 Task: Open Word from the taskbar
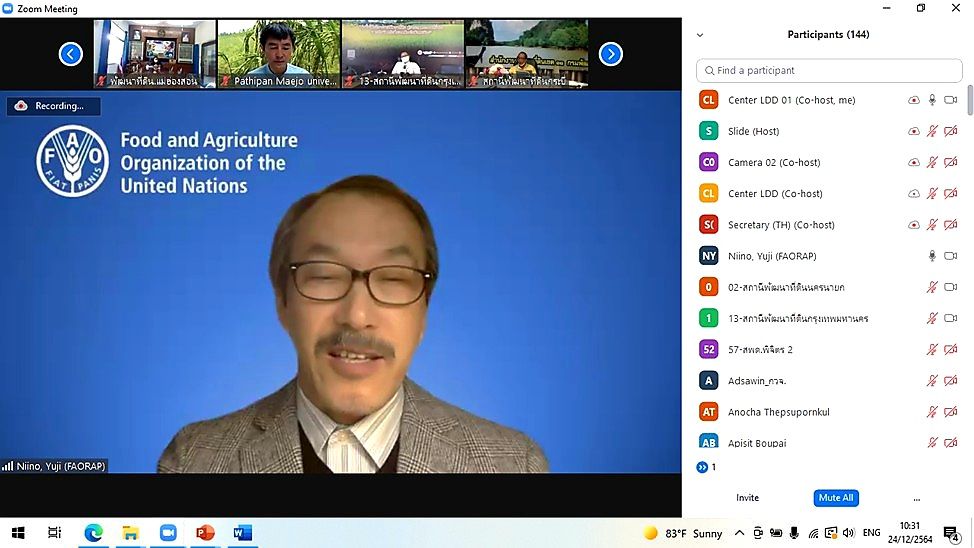click(242, 533)
